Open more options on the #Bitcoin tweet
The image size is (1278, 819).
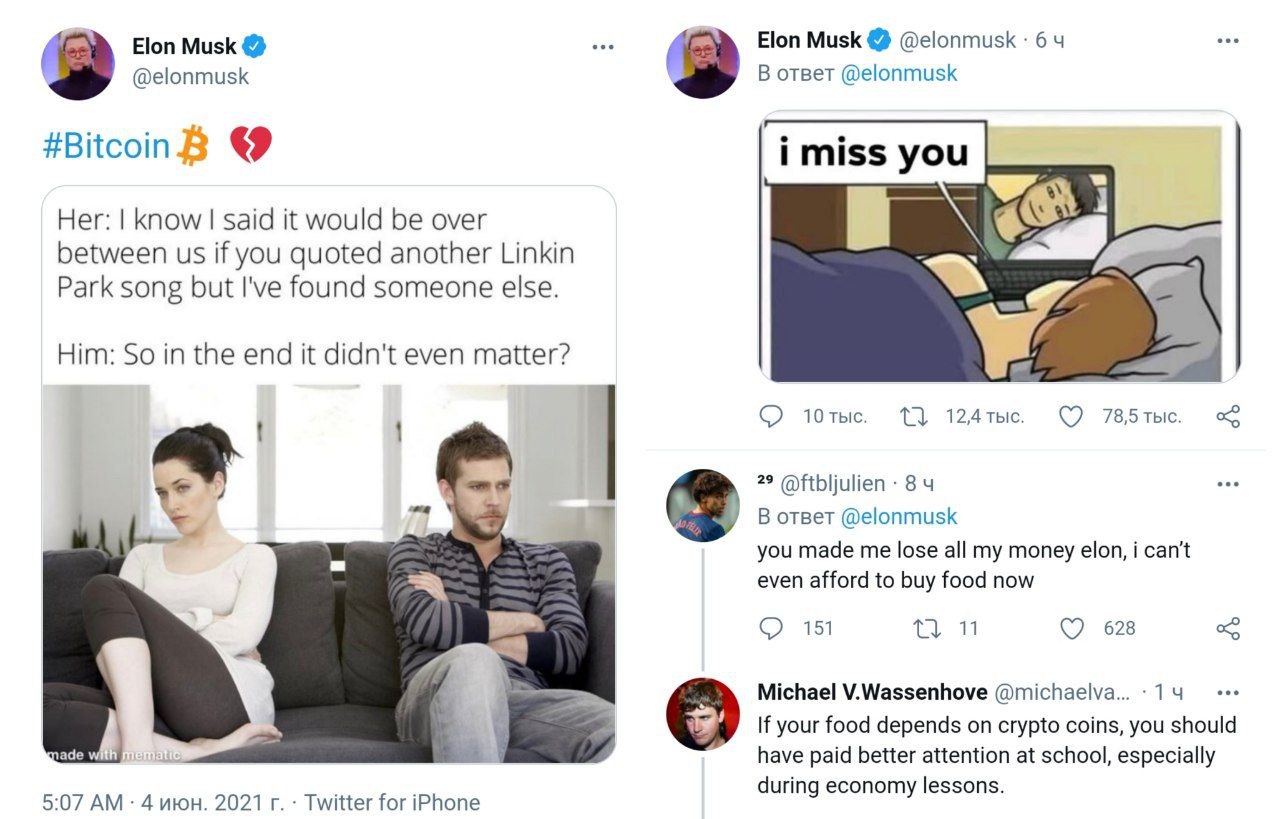point(602,47)
